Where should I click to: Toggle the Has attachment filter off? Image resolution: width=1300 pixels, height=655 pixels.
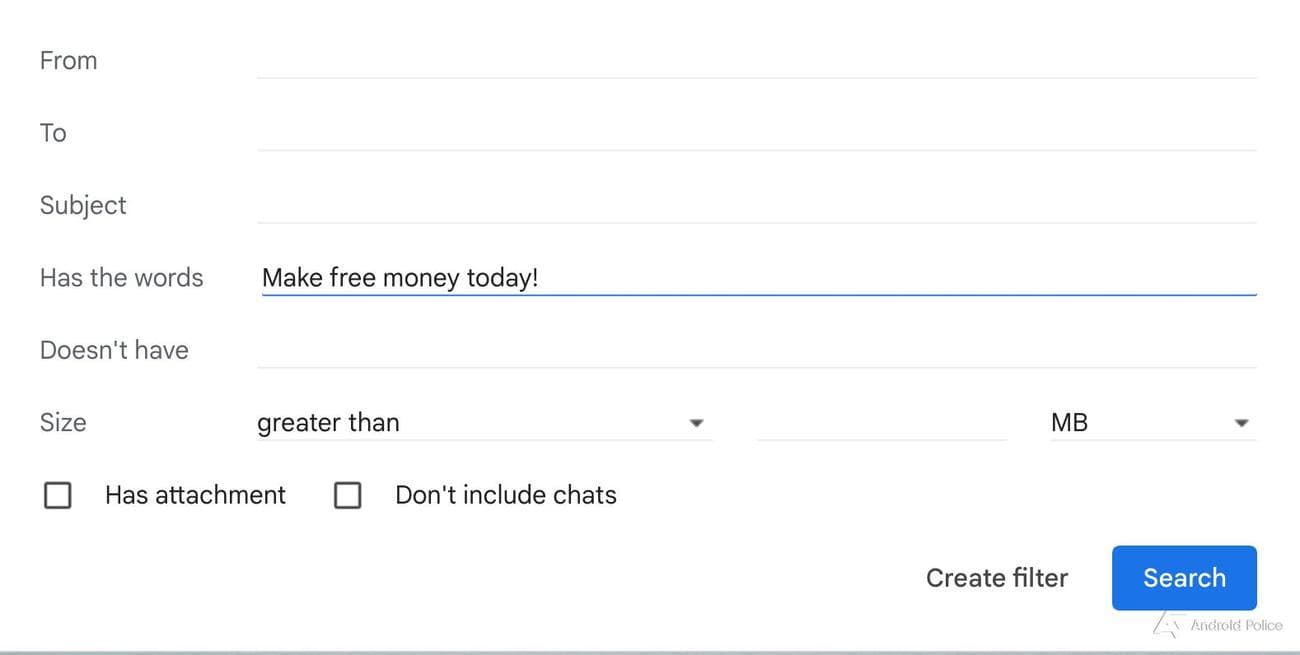click(x=57, y=494)
